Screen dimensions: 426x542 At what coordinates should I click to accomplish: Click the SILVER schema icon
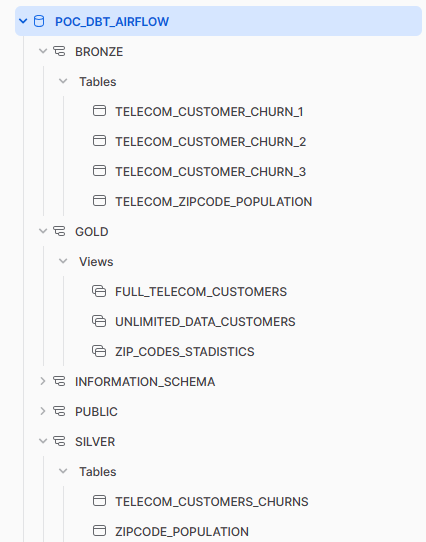pos(59,441)
